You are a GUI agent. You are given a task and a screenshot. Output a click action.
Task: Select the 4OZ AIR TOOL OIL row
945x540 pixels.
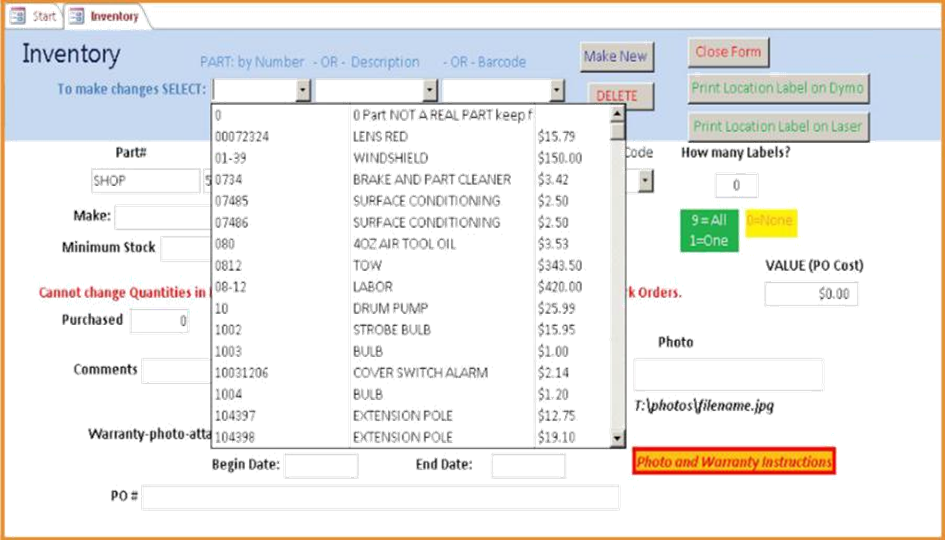pyautogui.click(x=411, y=244)
